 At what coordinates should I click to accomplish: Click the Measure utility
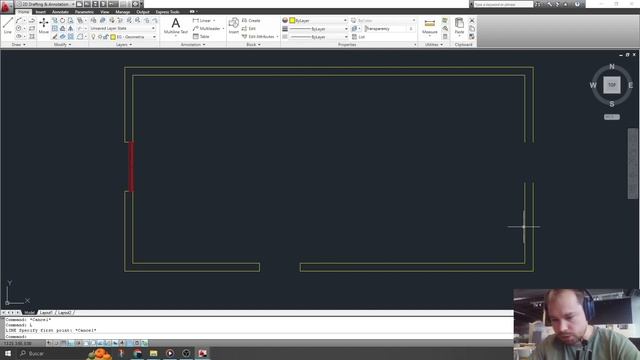pos(429,26)
